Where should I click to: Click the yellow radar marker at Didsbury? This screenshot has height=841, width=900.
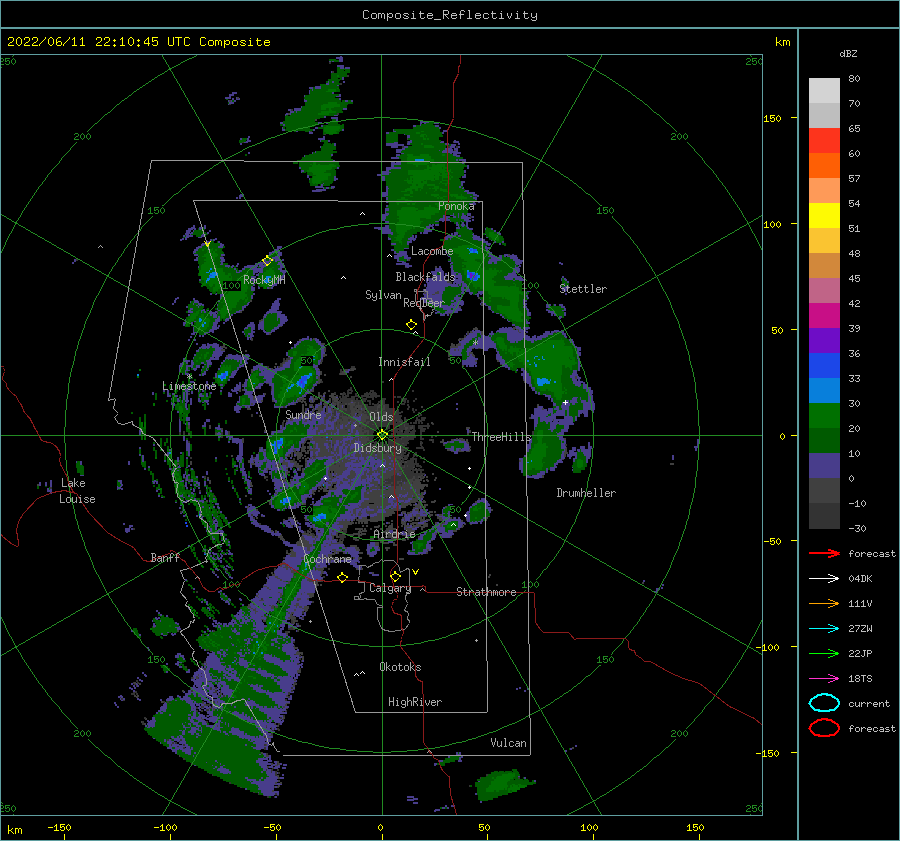[x=382, y=435]
